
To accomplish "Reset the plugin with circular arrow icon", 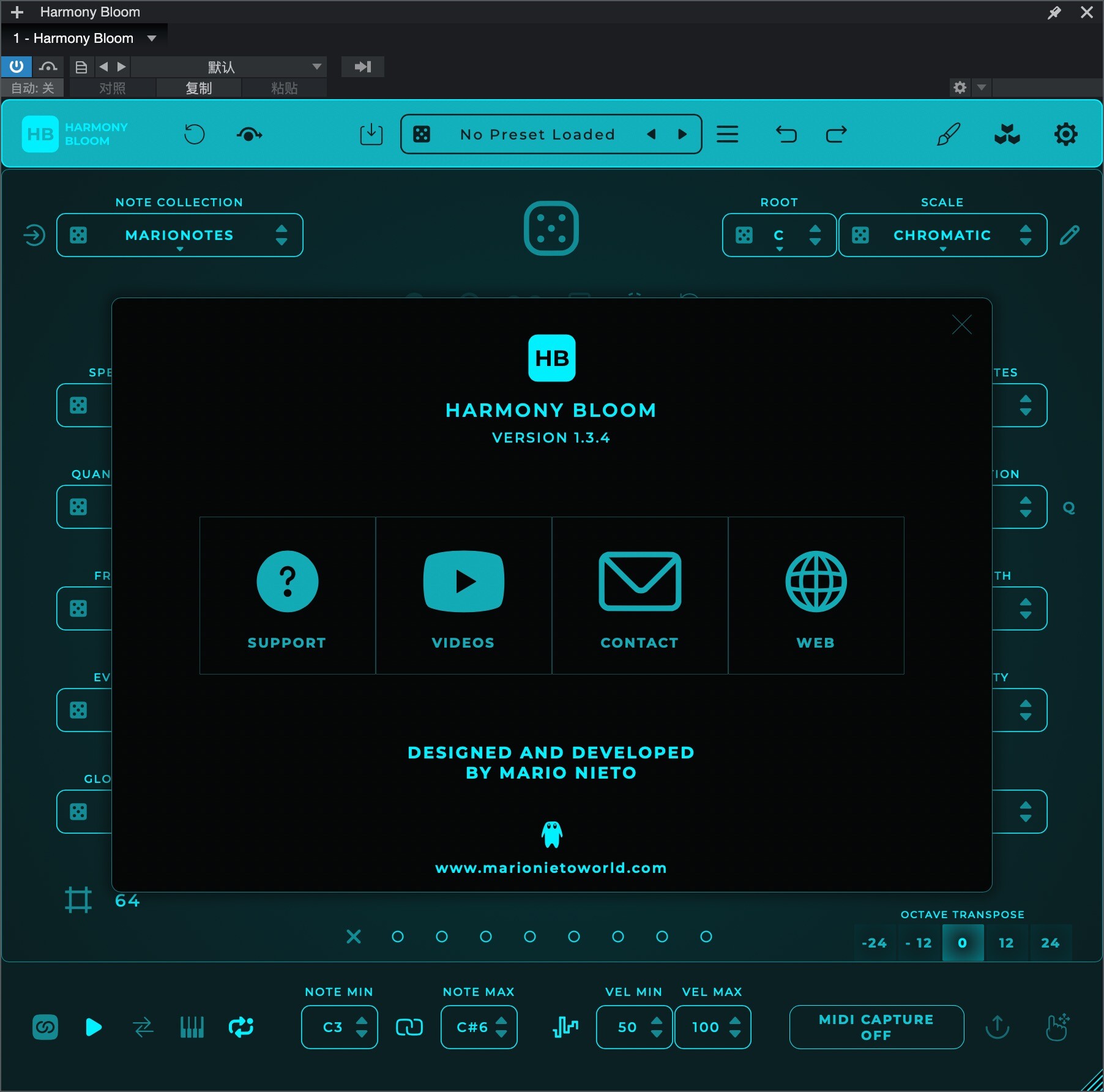I will click(x=194, y=134).
